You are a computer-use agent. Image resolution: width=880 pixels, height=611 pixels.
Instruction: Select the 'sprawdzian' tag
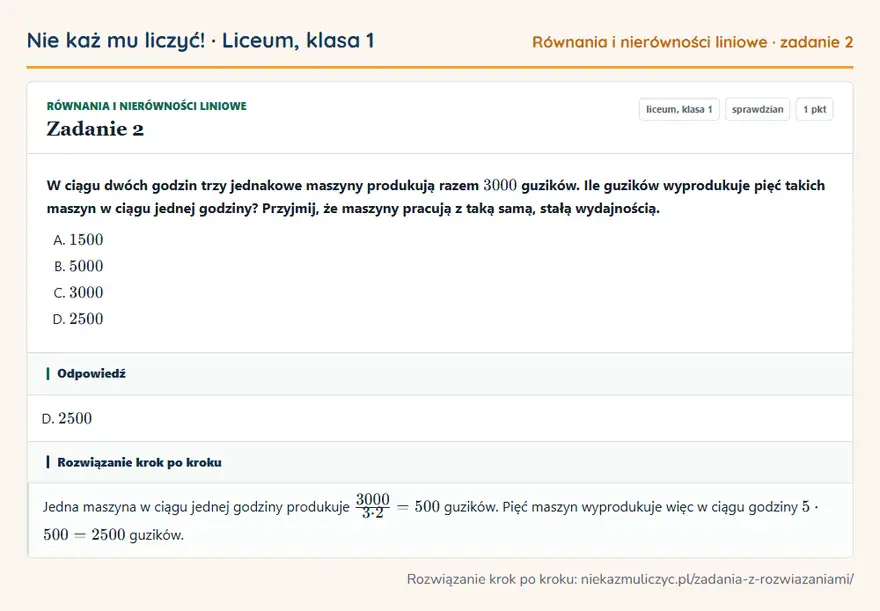[x=758, y=109]
